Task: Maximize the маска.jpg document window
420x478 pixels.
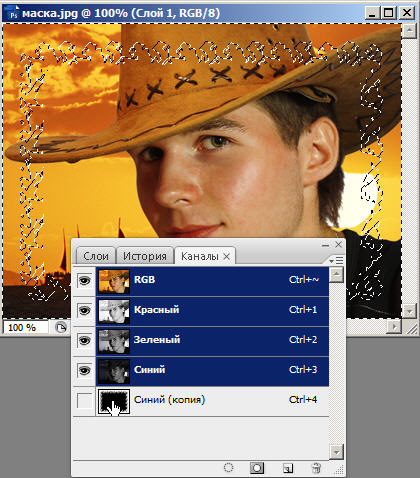Action: click(x=389, y=13)
